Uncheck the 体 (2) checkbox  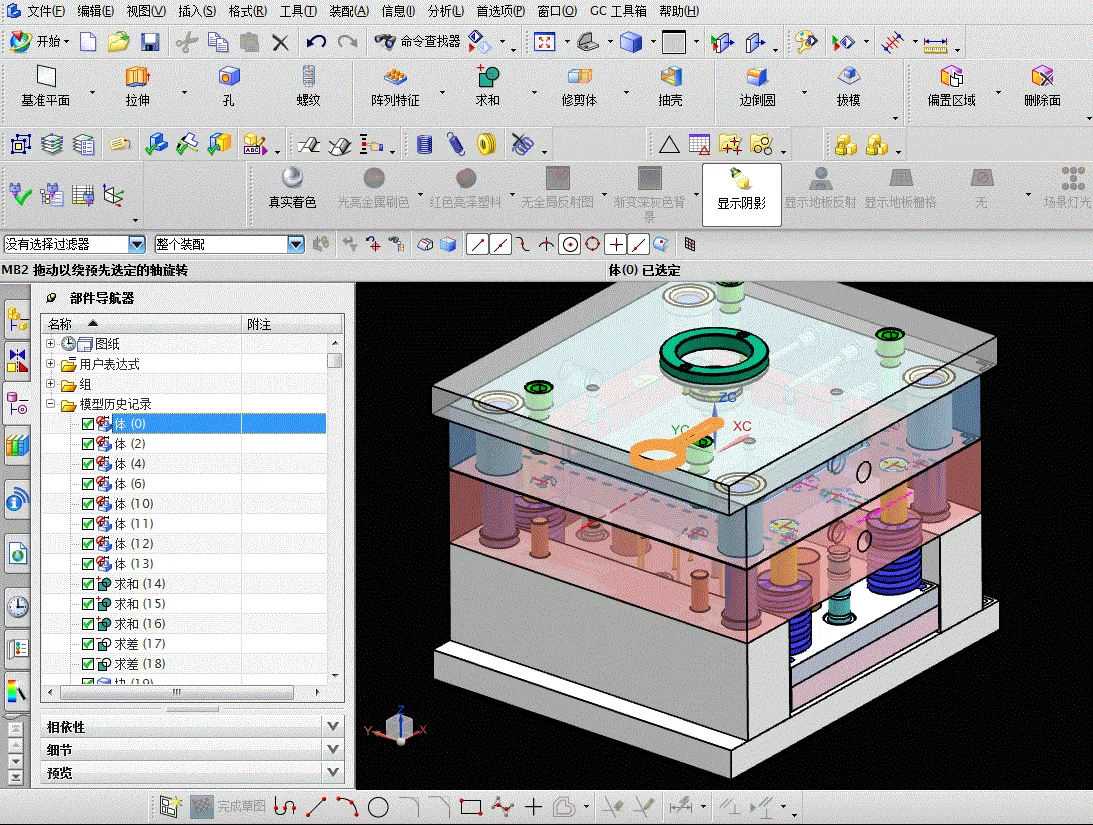click(x=88, y=444)
